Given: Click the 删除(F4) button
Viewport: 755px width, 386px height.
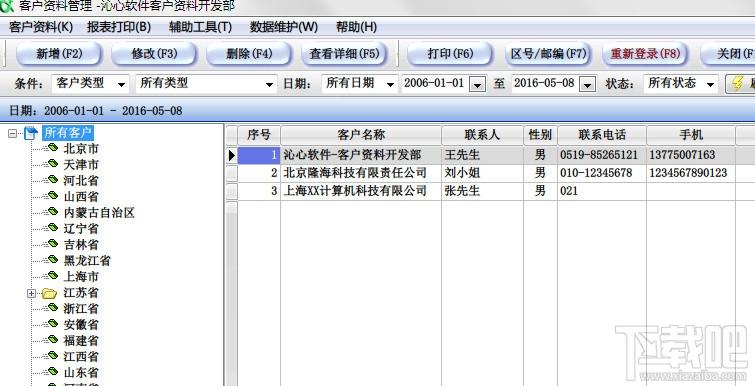Looking at the screenshot, I should coord(249,53).
